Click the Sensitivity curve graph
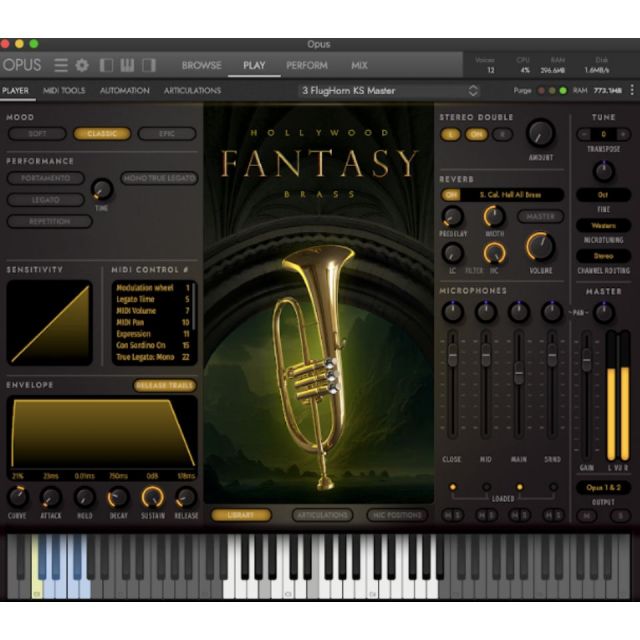This screenshot has width=640, height=640. (x=49, y=322)
